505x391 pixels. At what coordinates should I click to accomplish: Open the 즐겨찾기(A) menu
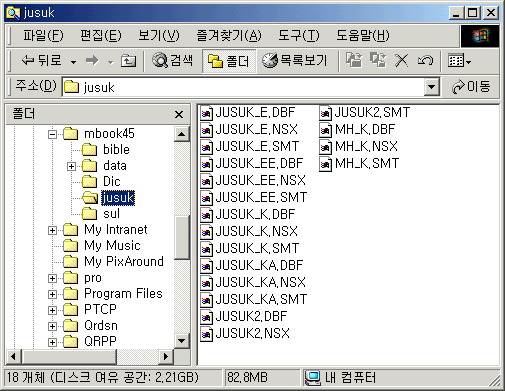(229, 35)
